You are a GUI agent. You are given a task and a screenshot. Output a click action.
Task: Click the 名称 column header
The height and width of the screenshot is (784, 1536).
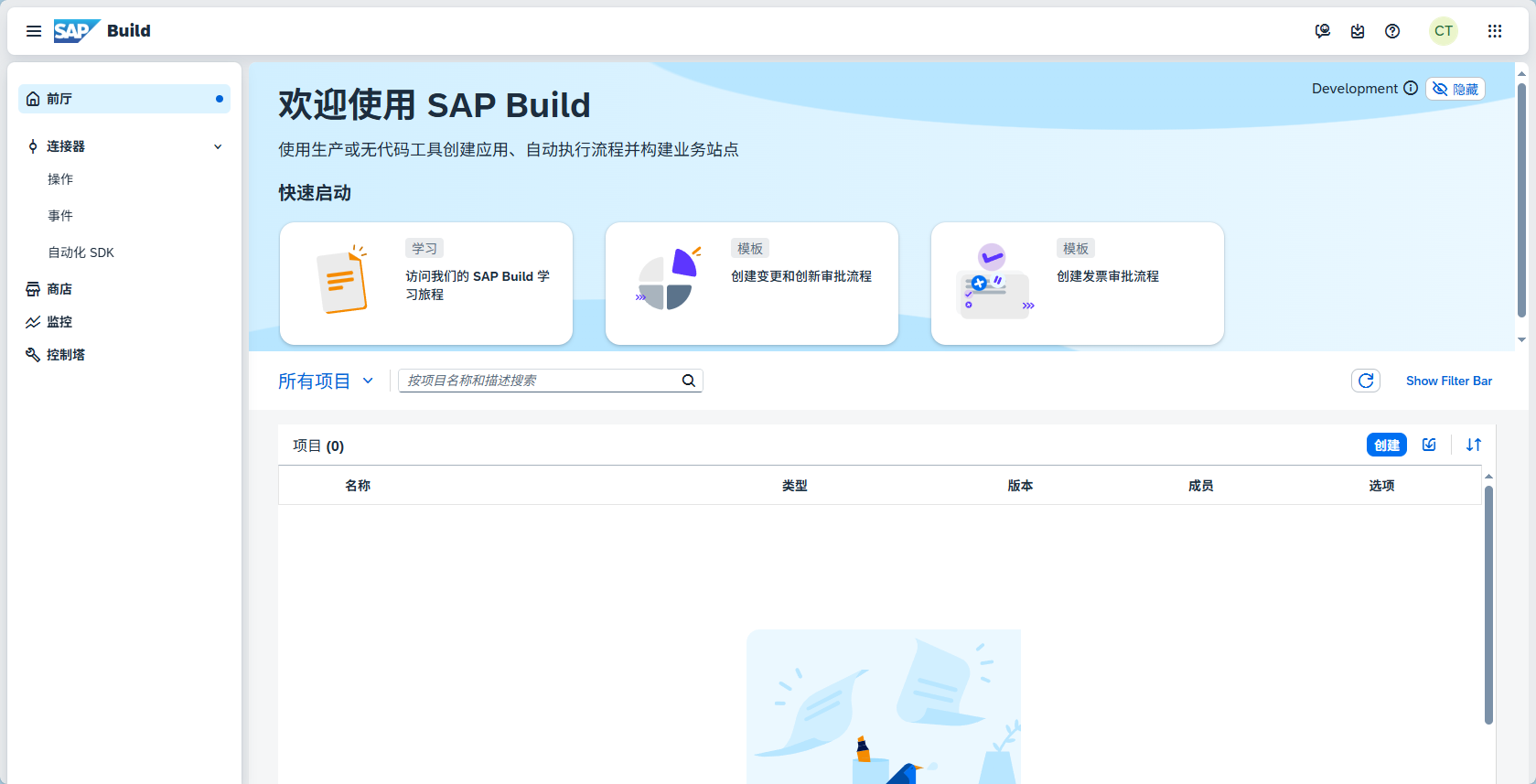(x=358, y=486)
